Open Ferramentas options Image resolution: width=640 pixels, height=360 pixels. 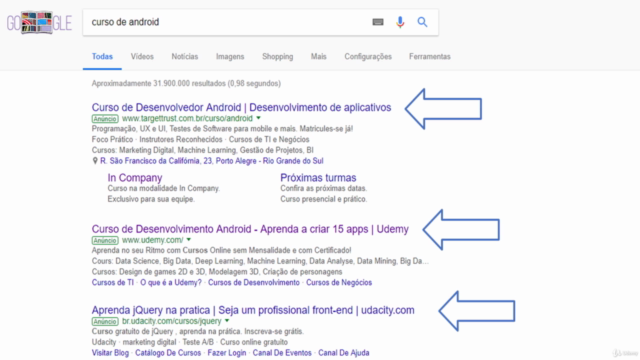click(x=430, y=57)
